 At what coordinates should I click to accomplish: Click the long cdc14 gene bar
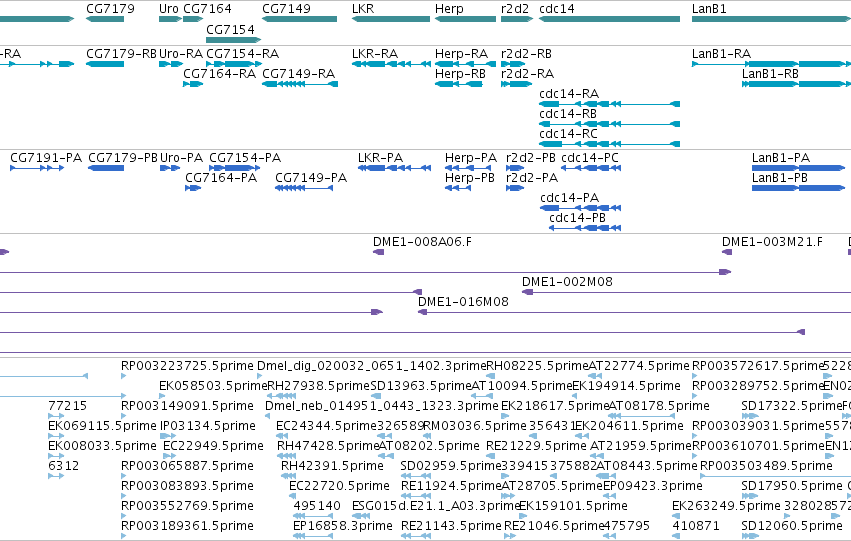[609, 19]
